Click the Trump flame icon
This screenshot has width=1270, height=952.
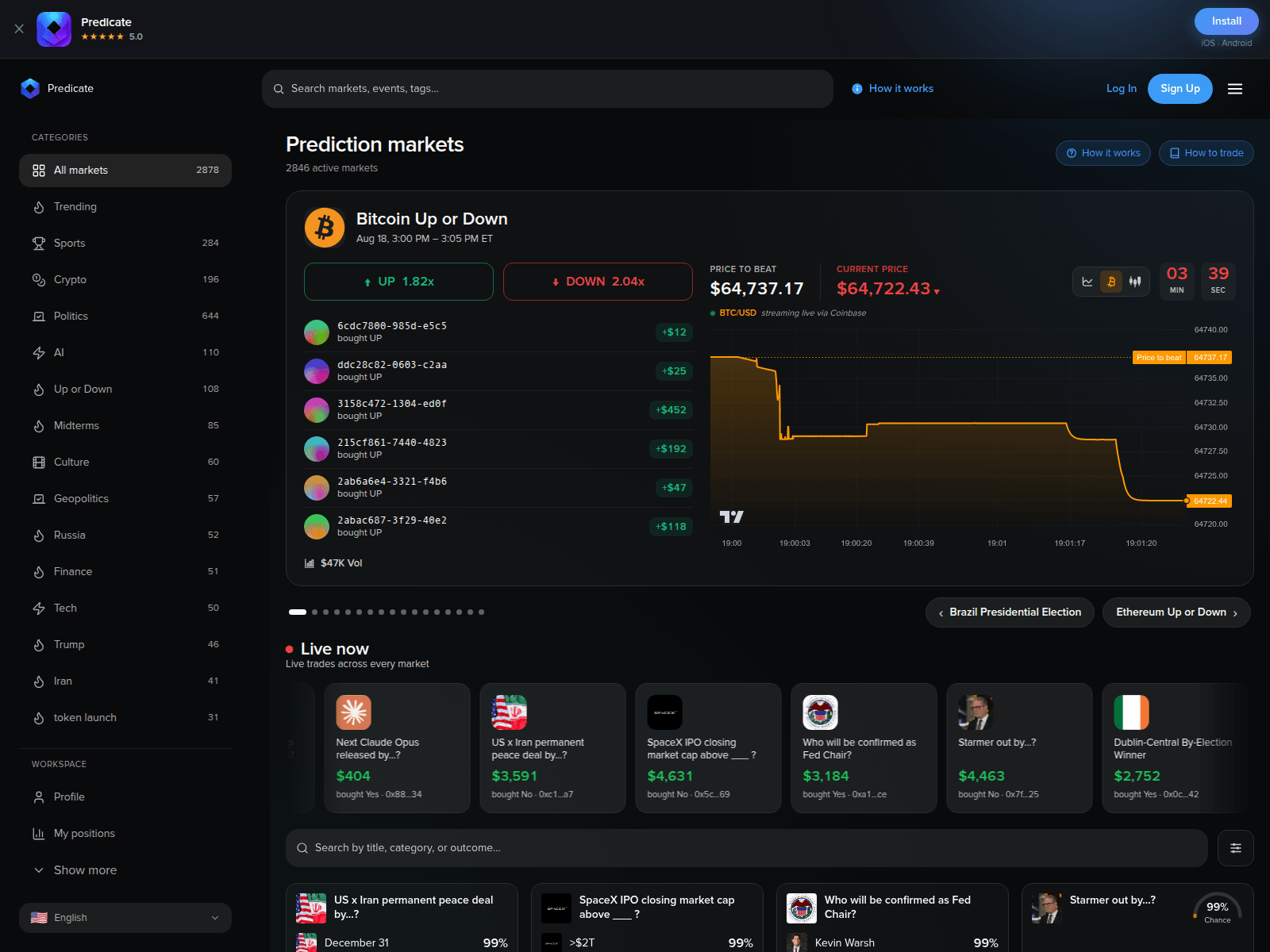click(39, 645)
